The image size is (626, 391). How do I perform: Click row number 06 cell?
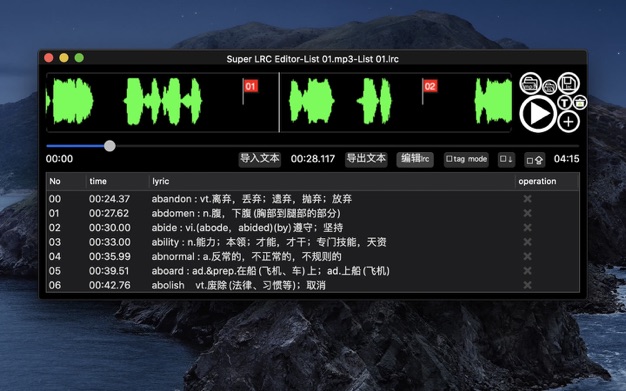point(55,285)
